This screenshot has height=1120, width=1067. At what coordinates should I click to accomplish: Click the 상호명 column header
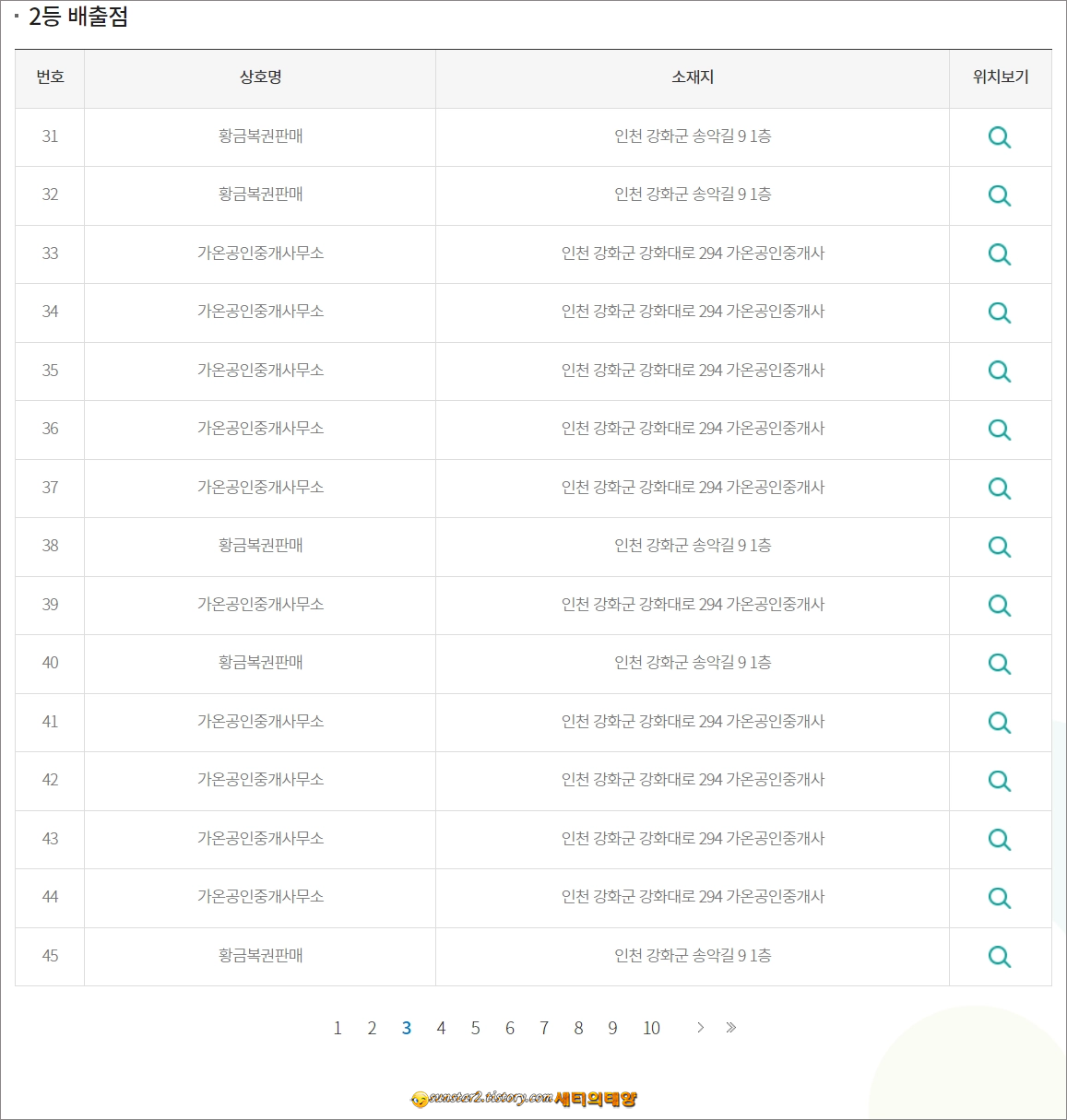click(x=259, y=78)
